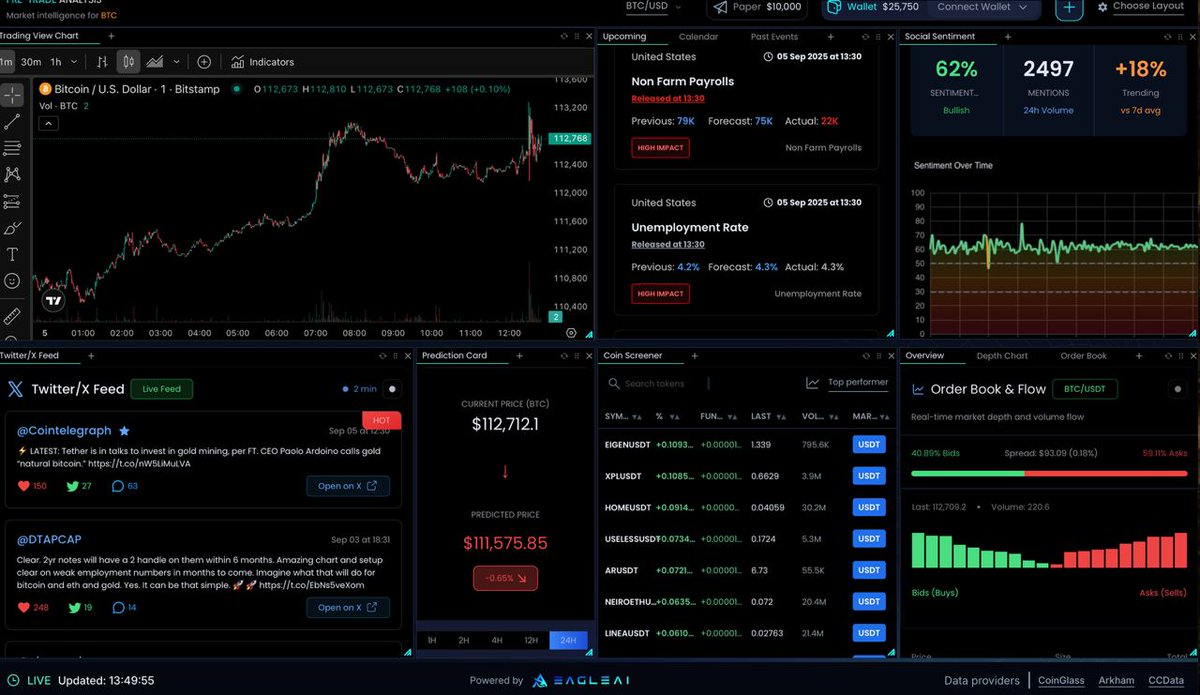Collapse the chart legend with arrow button
The width and height of the screenshot is (1200, 695).
pos(49,124)
